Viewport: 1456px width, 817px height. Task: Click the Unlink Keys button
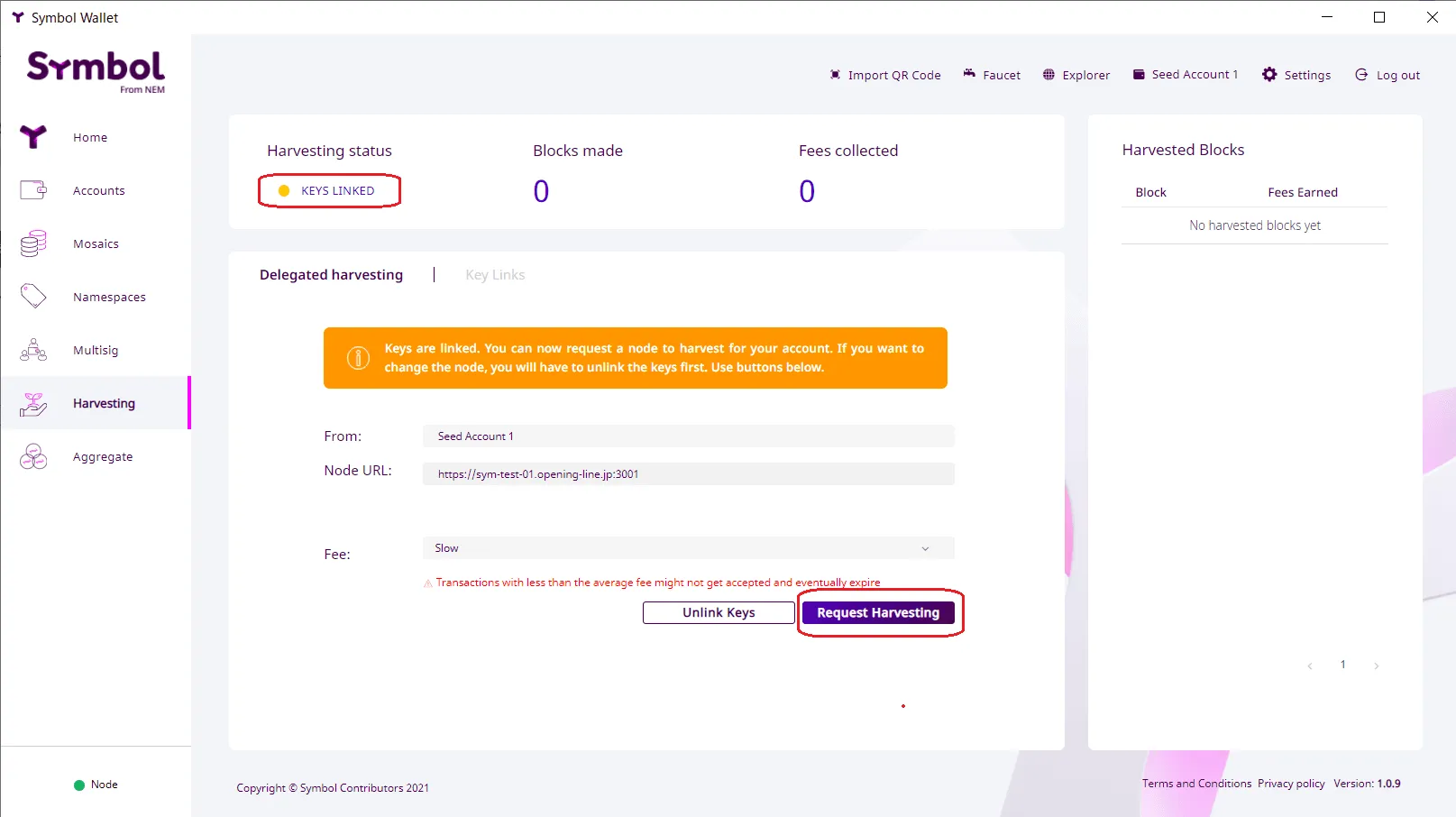pyautogui.click(x=719, y=612)
